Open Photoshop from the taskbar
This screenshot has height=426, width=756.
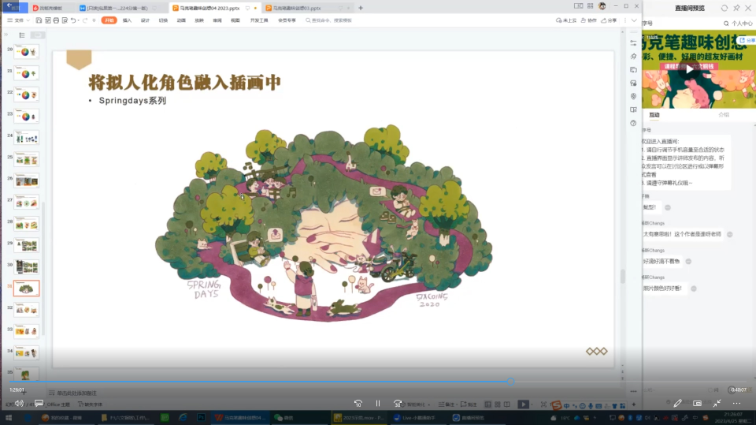click(201, 418)
